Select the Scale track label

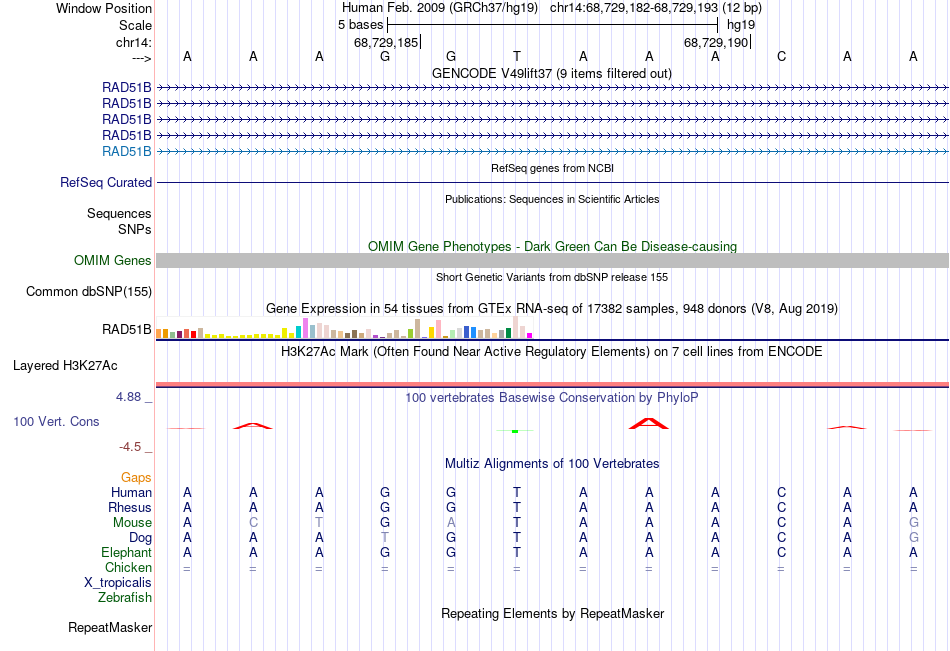(135, 25)
